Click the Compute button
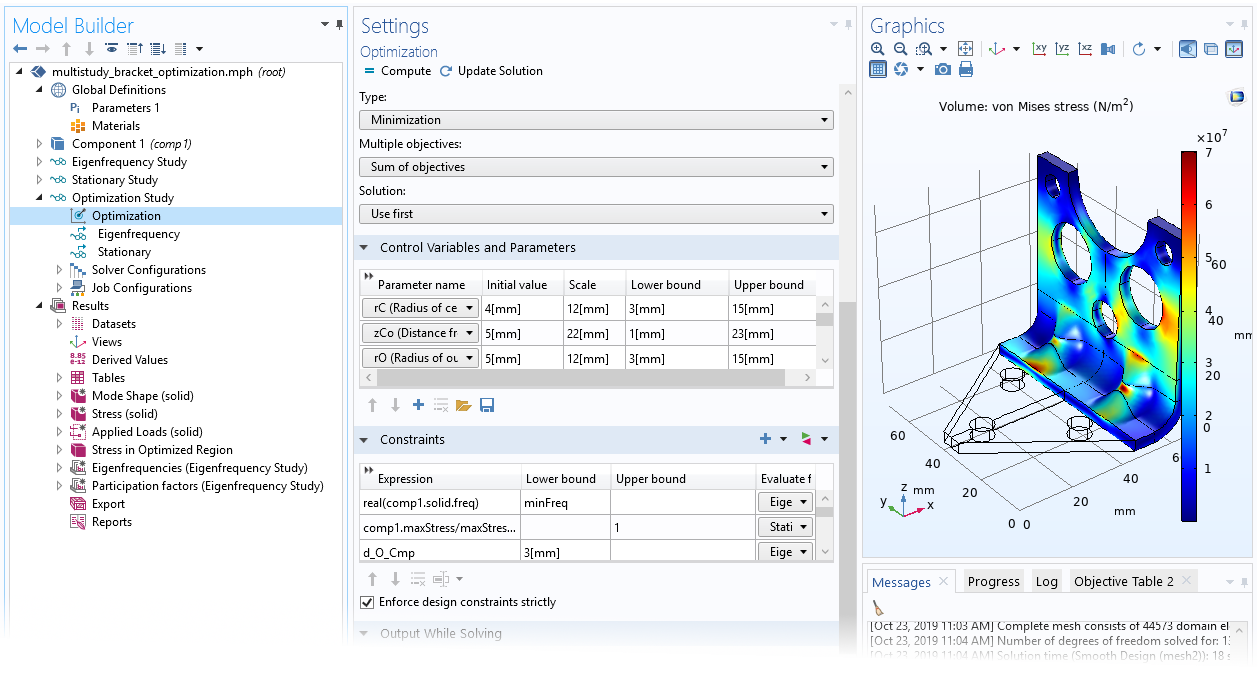This screenshot has height=688, width=1258. [397, 71]
